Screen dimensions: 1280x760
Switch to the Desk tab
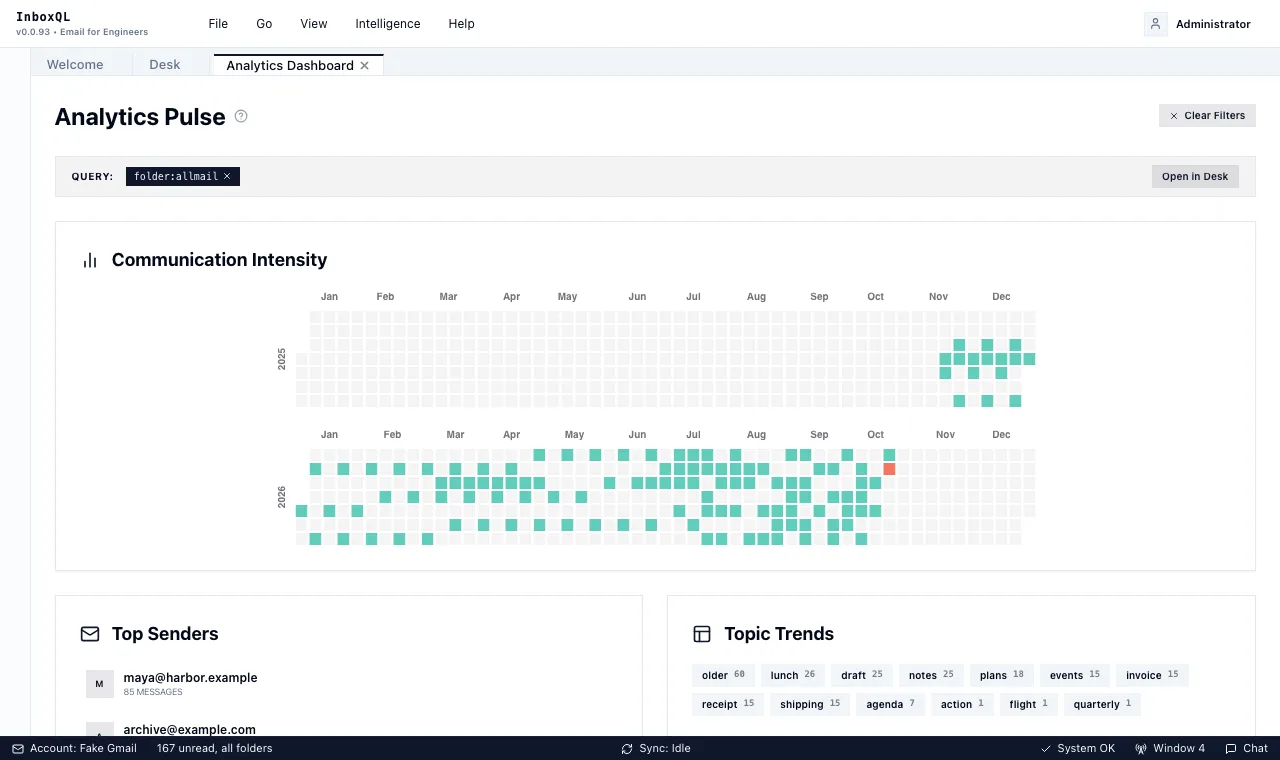click(x=165, y=65)
